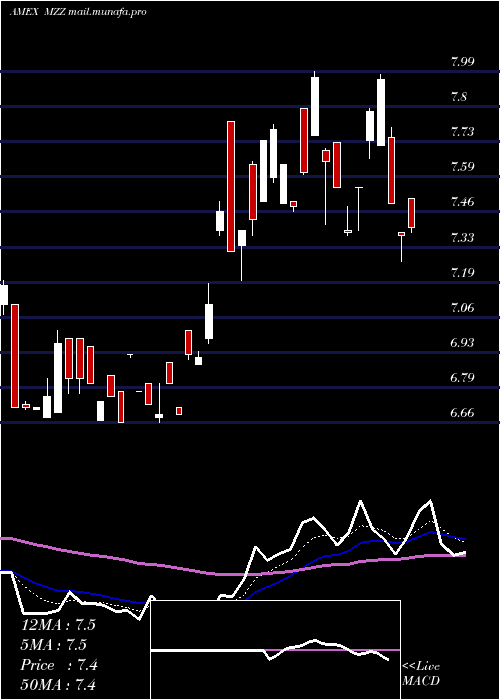Click the 6.93 price axis label

click(x=462, y=342)
